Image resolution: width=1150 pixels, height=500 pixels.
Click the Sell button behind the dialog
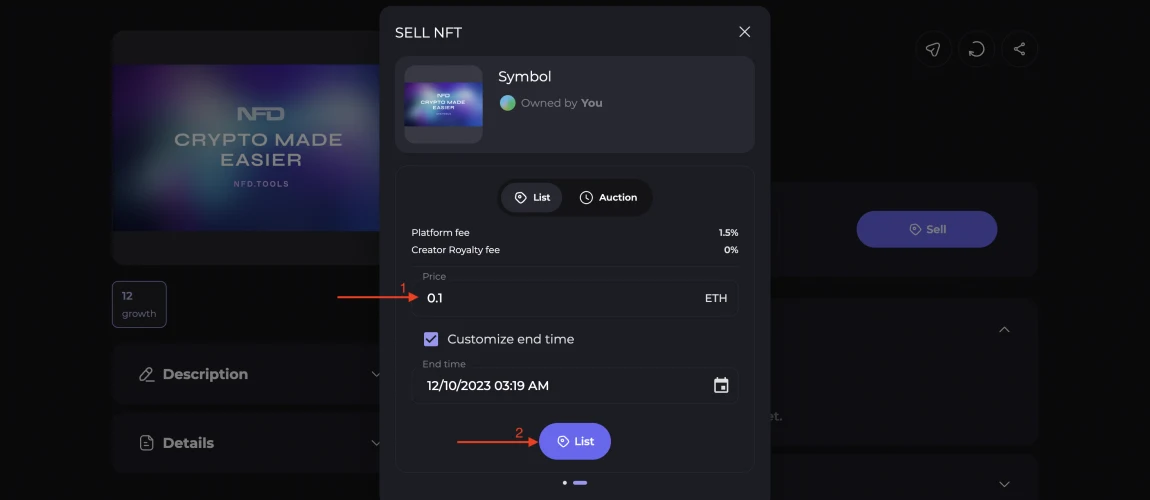click(x=927, y=229)
